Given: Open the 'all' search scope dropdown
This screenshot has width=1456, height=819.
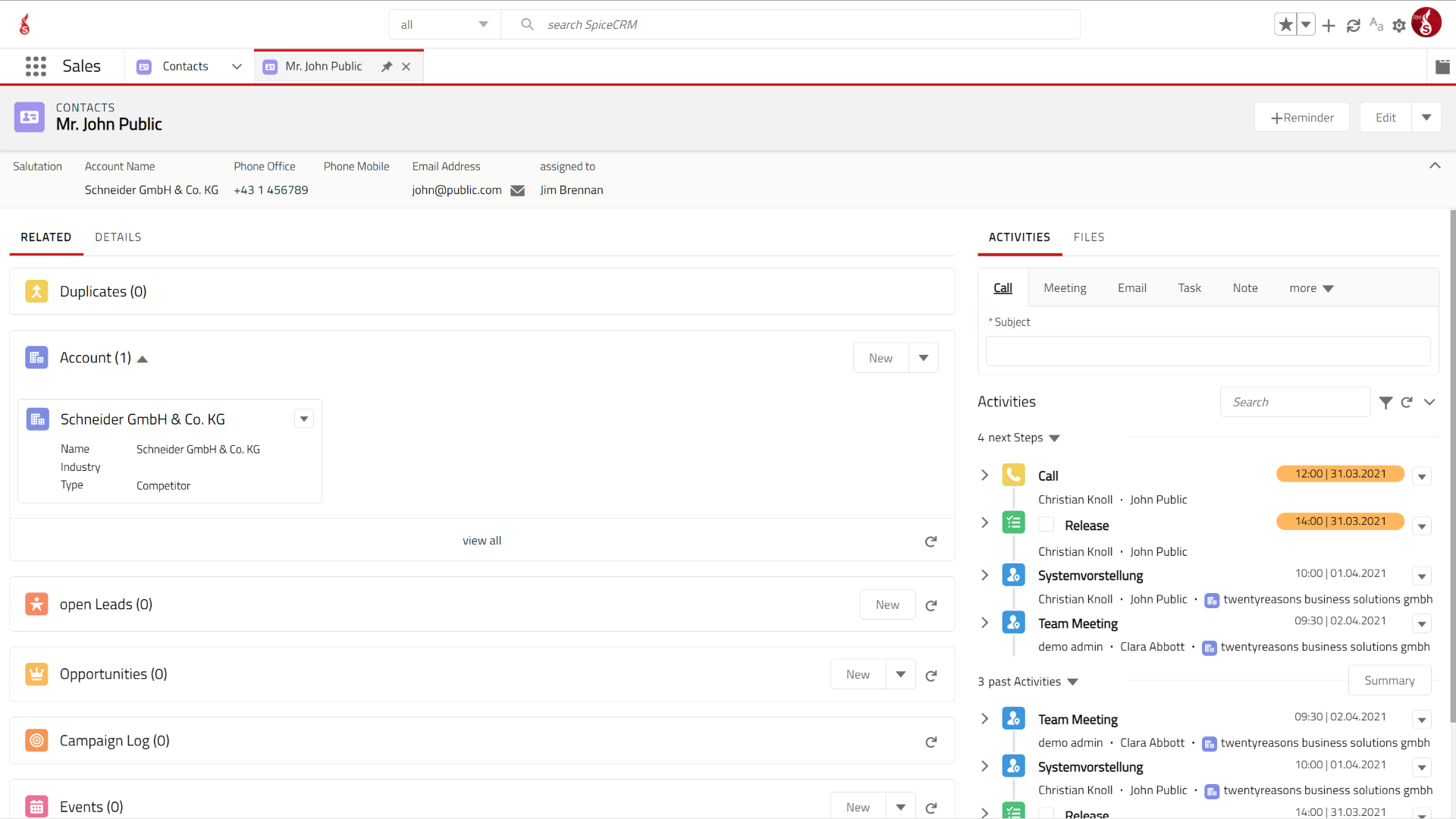Looking at the screenshot, I should (x=445, y=24).
